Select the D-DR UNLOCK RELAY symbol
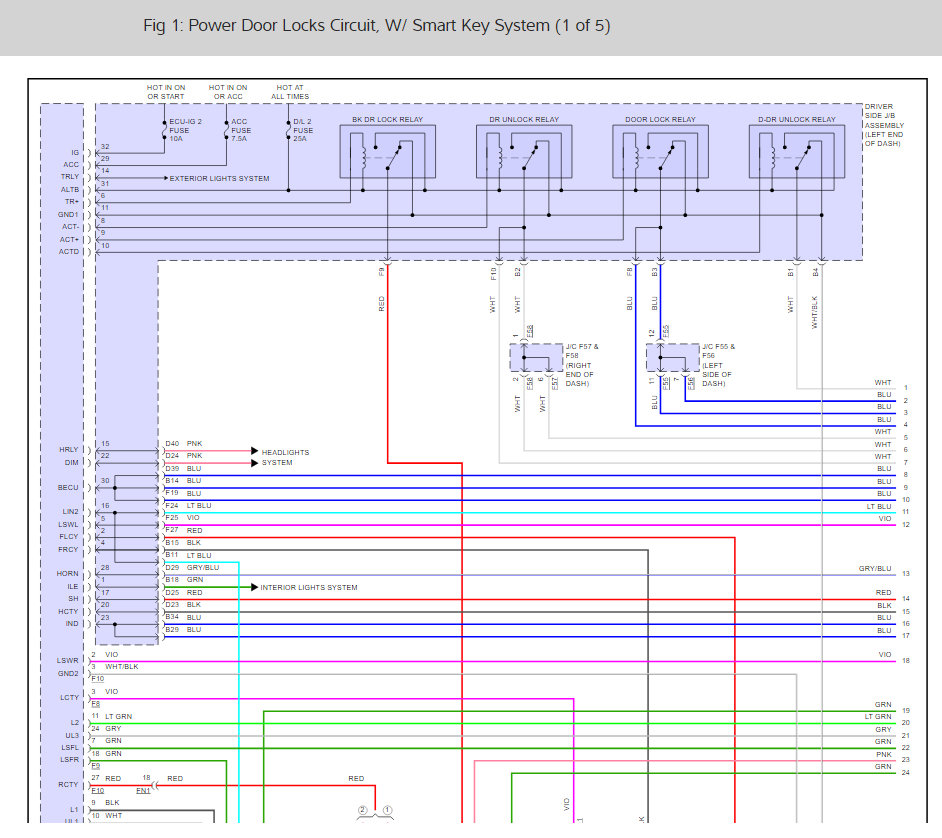 796,153
